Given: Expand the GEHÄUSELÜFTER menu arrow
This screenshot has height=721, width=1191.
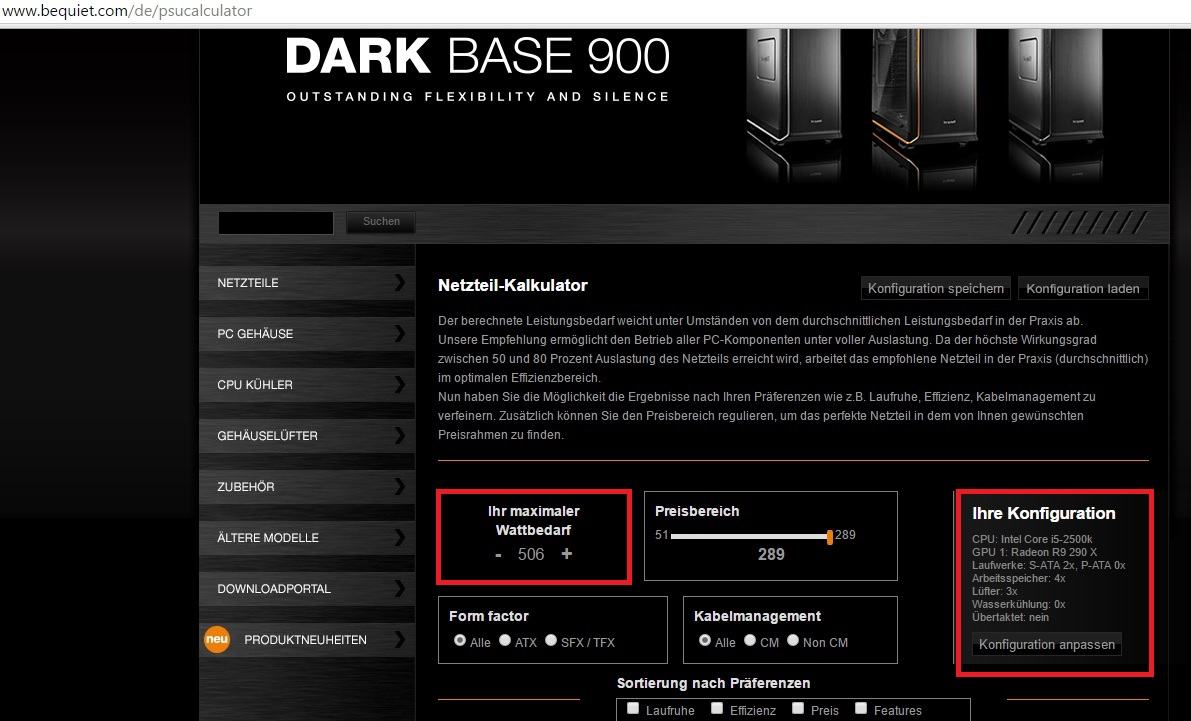Looking at the screenshot, I should (x=400, y=435).
